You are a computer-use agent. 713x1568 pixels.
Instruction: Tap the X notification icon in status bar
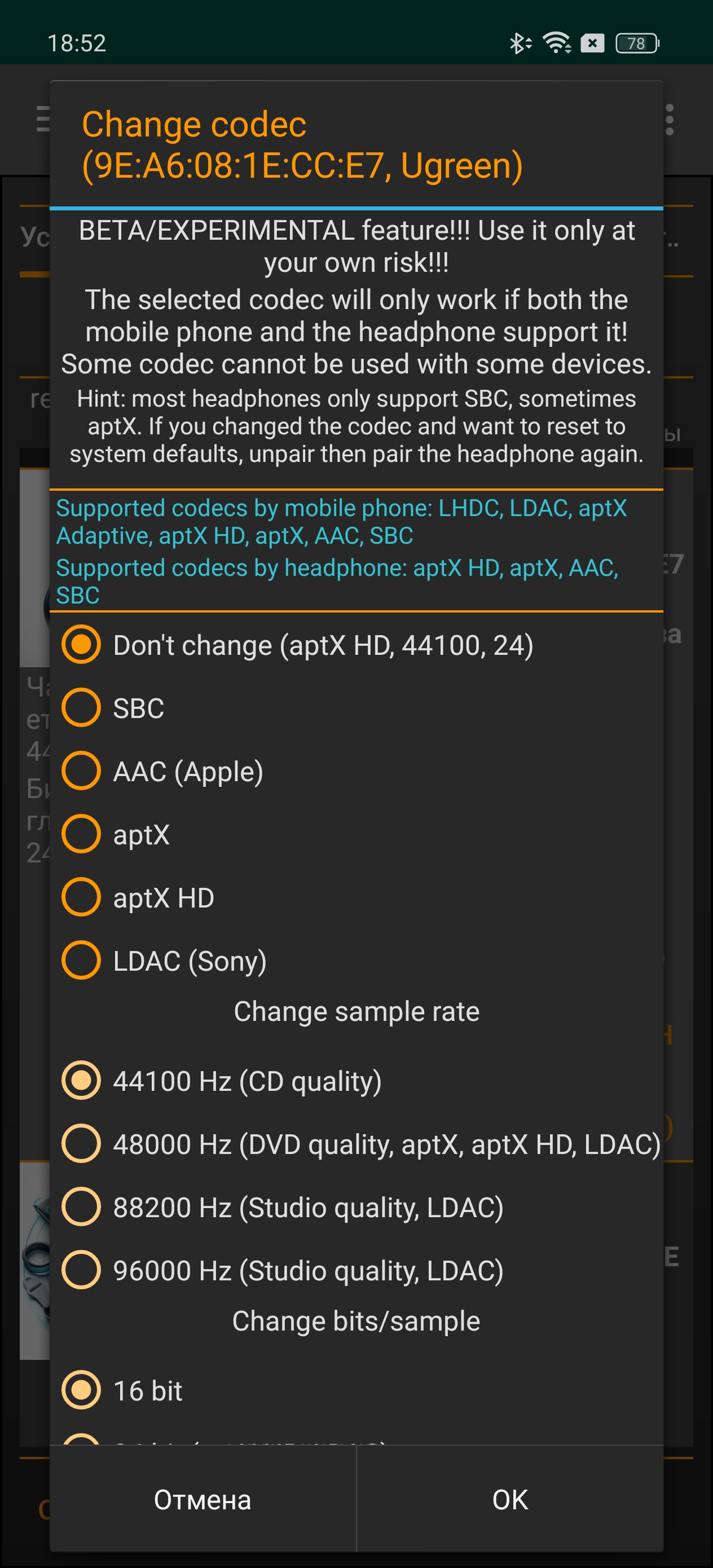592,43
